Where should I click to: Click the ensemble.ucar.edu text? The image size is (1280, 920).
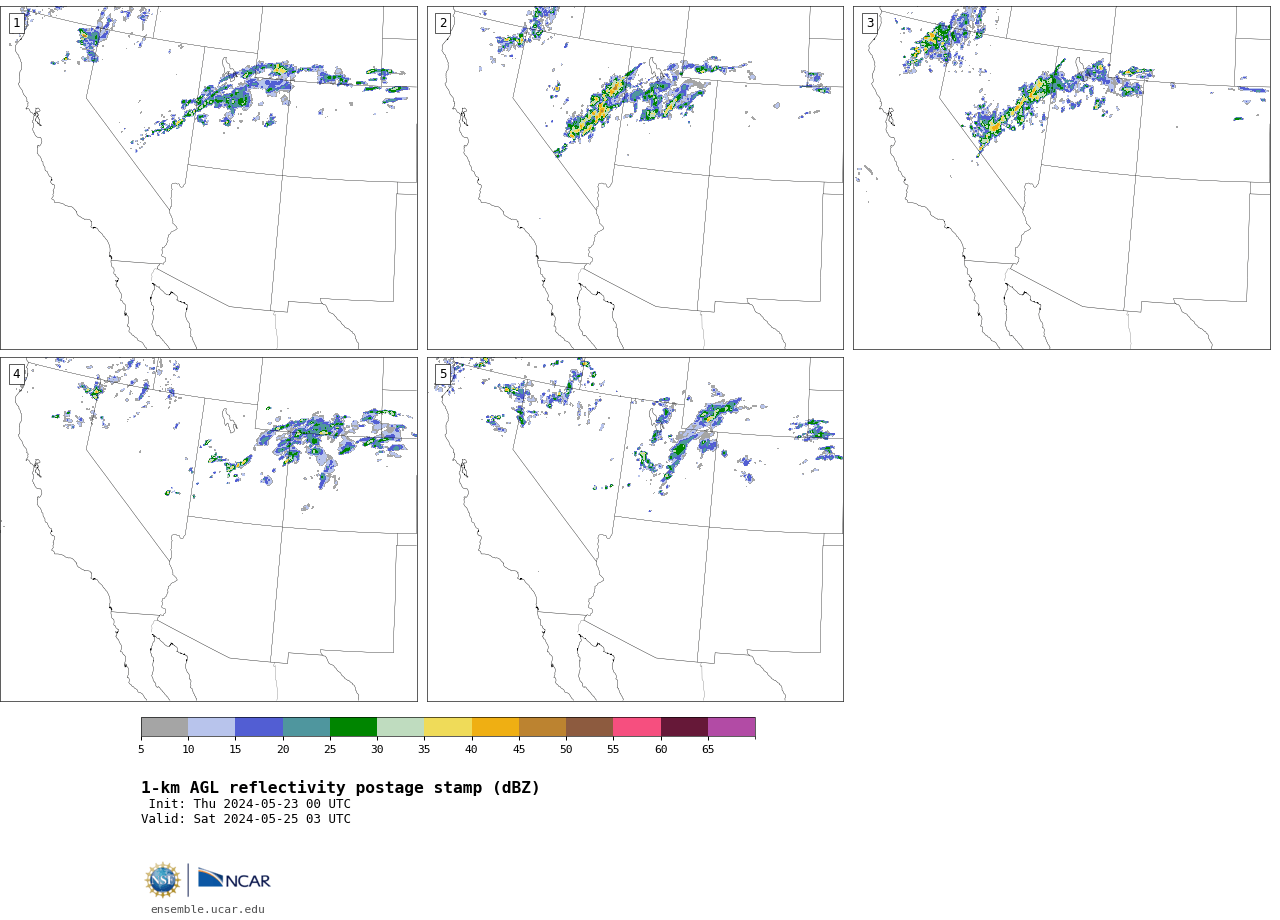point(208,909)
